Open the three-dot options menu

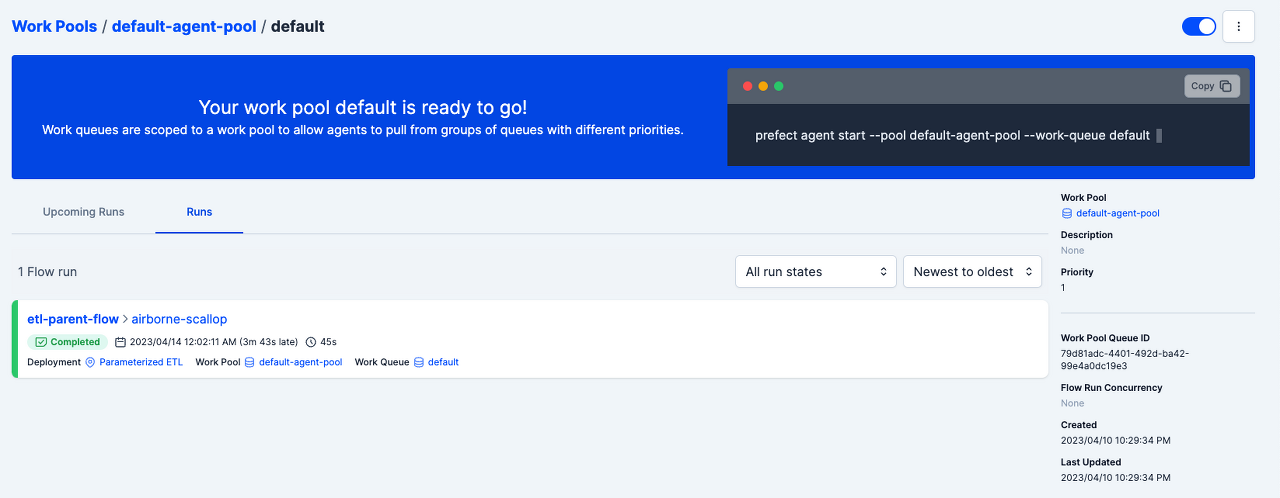pos(1239,26)
